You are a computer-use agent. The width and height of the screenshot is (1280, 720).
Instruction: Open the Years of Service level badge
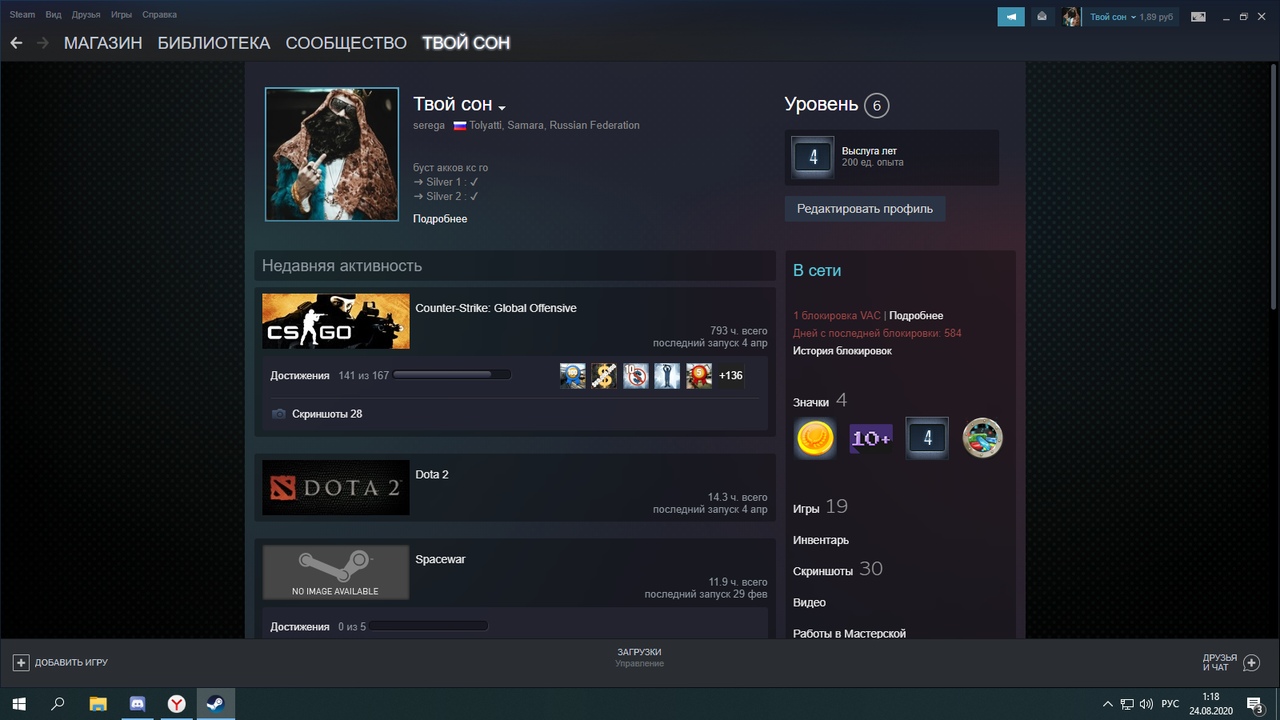(x=813, y=157)
